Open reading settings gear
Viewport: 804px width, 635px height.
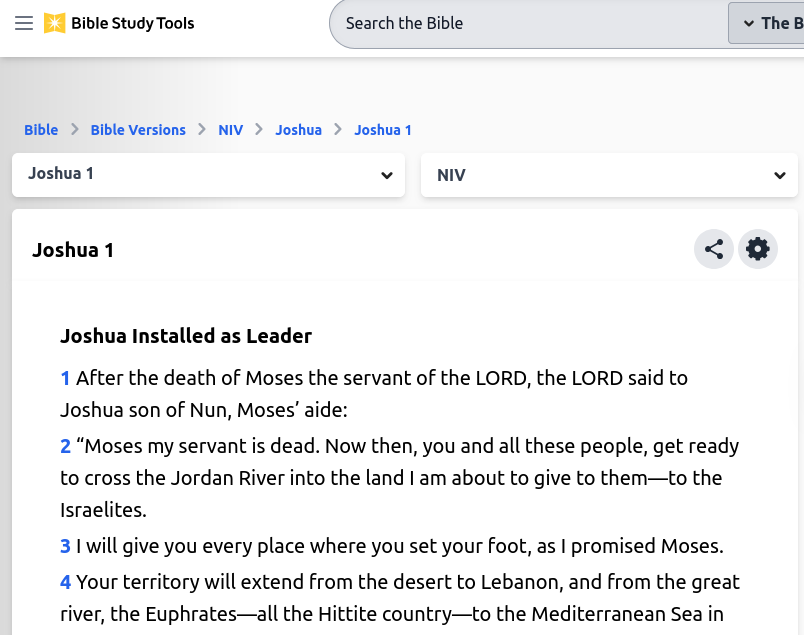click(x=758, y=249)
